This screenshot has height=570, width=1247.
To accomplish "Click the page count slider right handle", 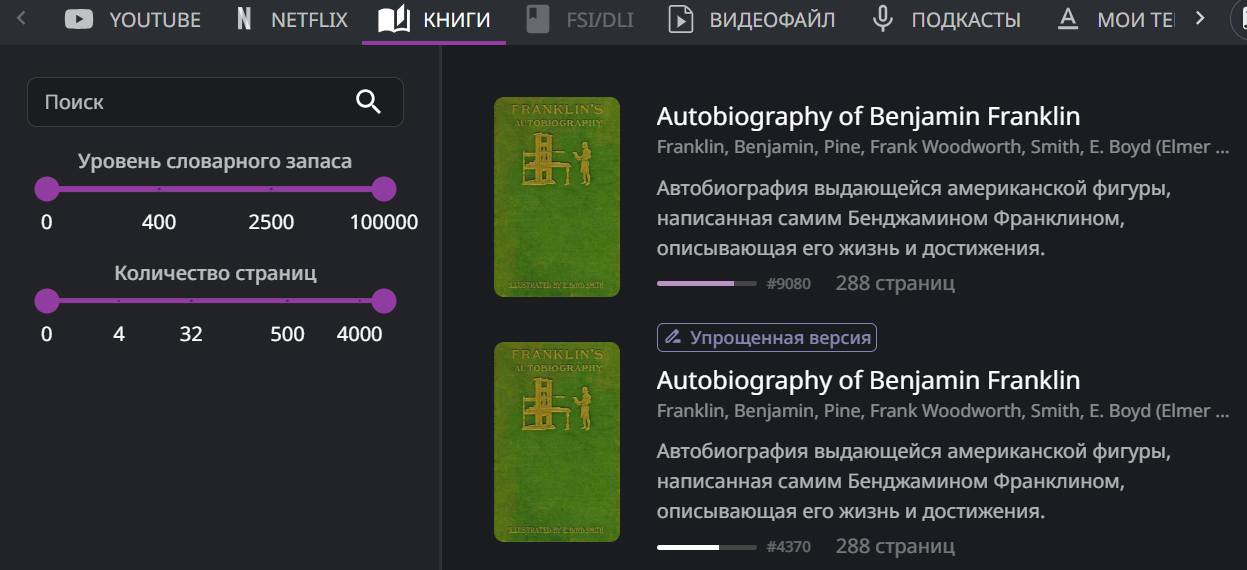I will (x=384, y=301).
